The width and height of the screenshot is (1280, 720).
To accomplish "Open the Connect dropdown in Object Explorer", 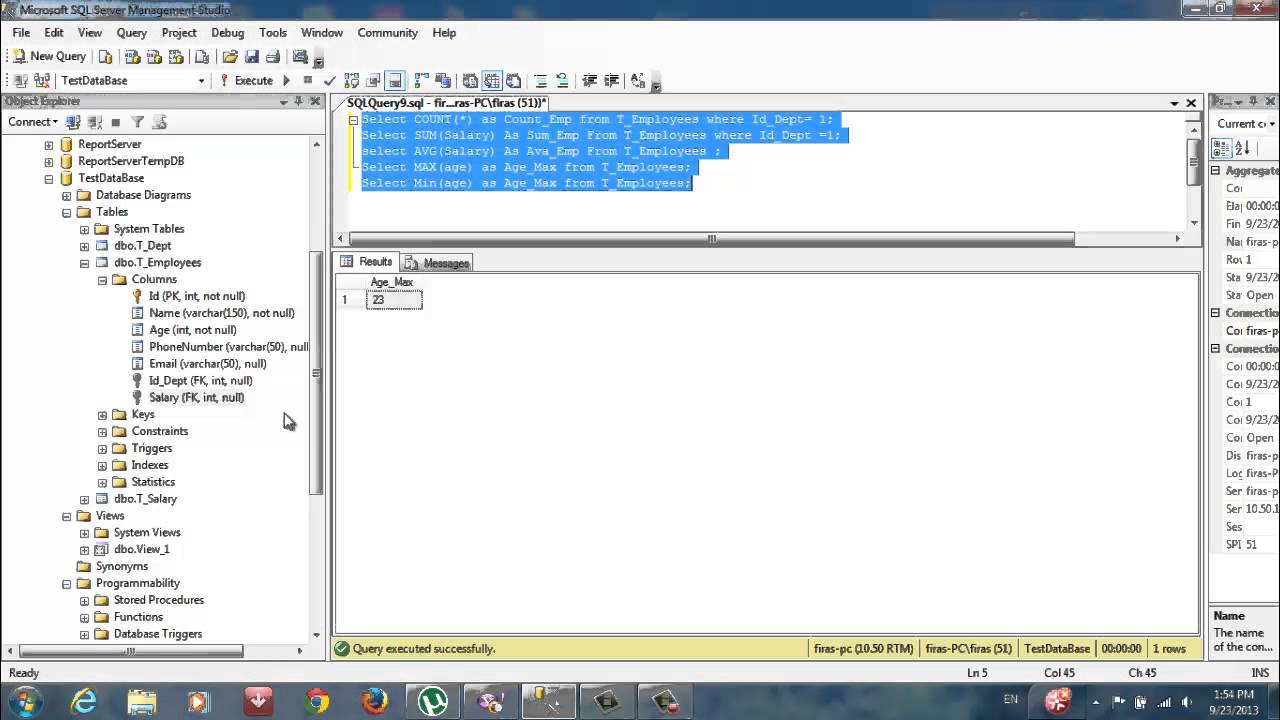I will [33, 122].
